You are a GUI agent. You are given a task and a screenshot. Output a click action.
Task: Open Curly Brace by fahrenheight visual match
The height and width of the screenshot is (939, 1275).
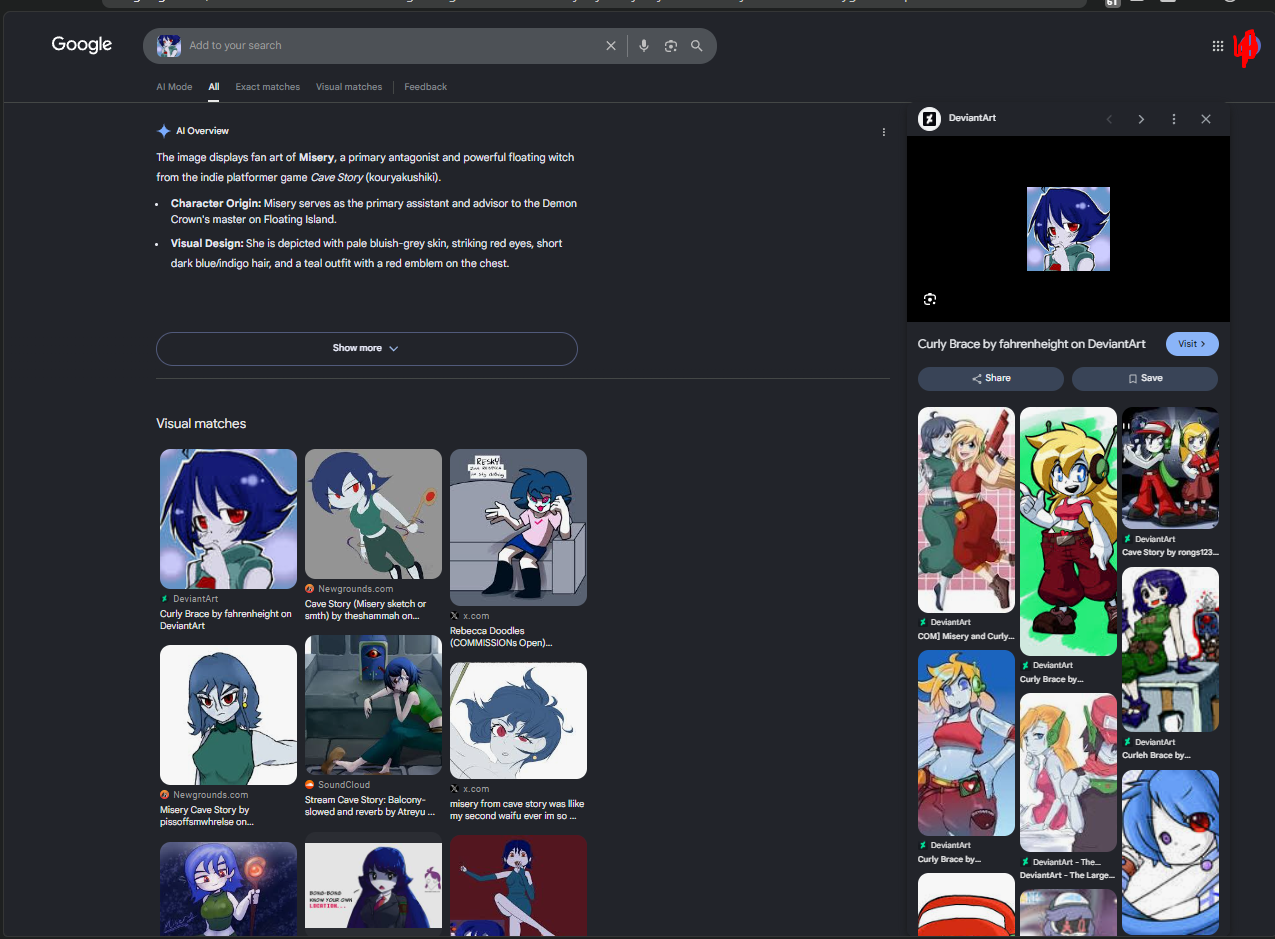pos(229,519)
